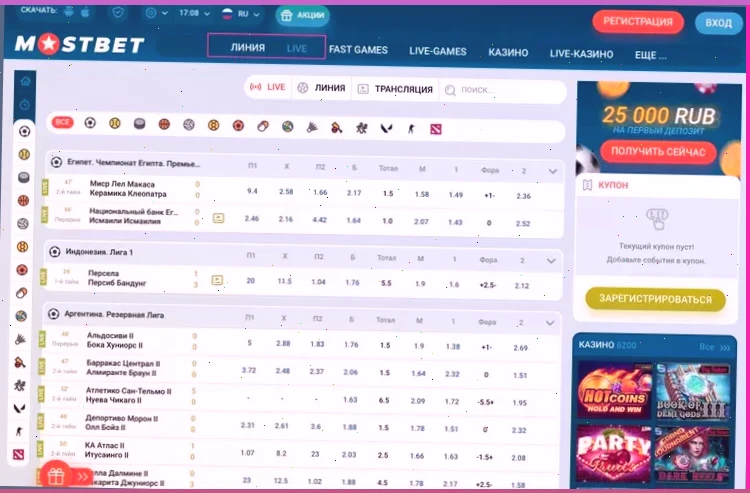
Task: Pick П1 odds 9.4 for Миср Лел Макаса
Action: click(x=252, y=191)
